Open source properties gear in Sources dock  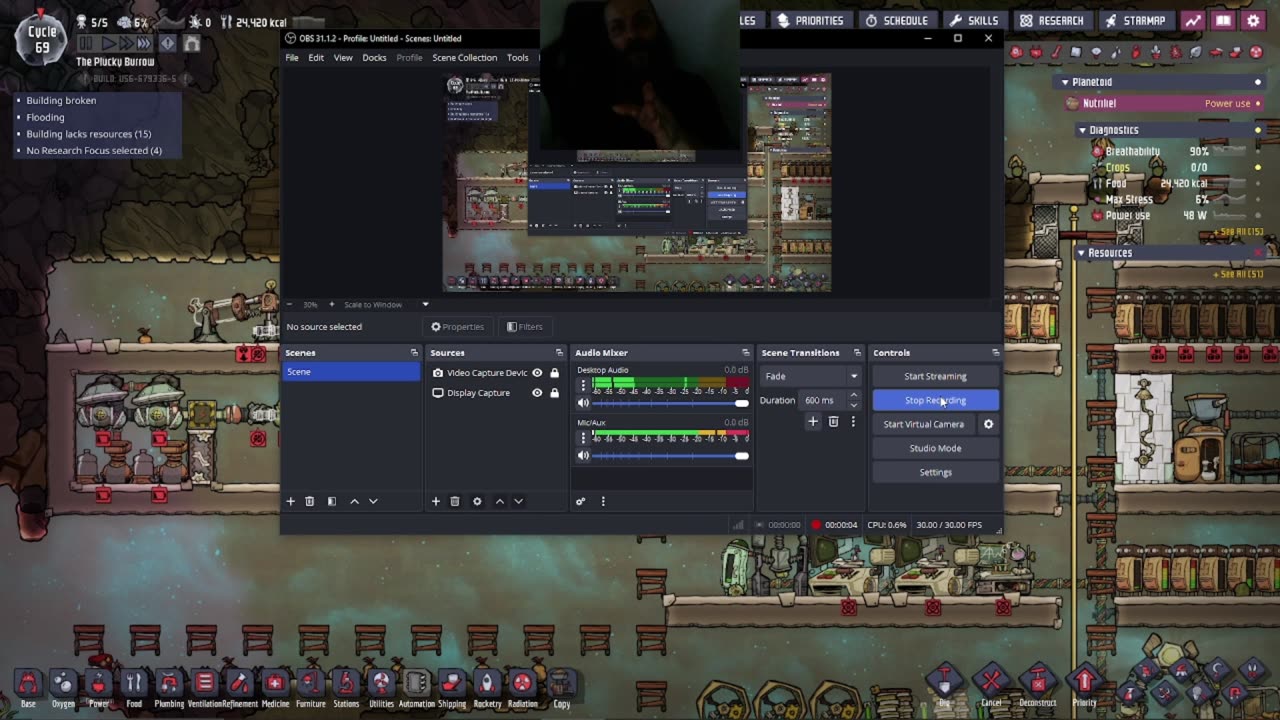pyautogui.click(x=477, y=501)
